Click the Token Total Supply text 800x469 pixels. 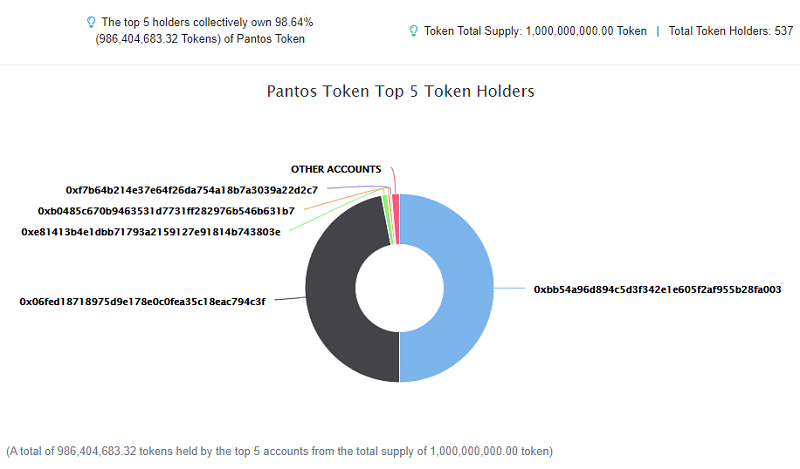[x=535, y=31]
